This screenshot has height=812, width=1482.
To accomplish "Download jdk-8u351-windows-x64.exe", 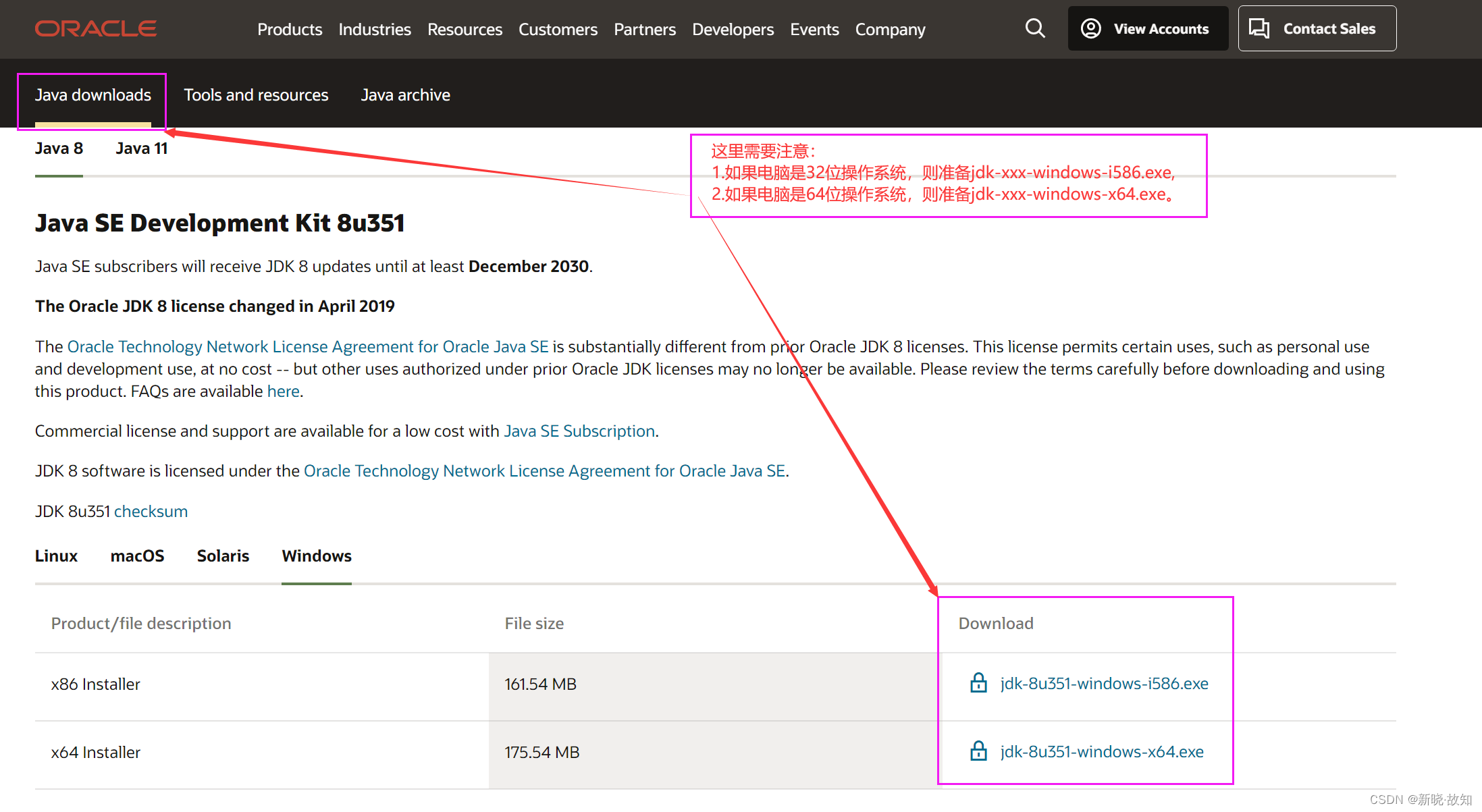I will (x=1102, y=751).
